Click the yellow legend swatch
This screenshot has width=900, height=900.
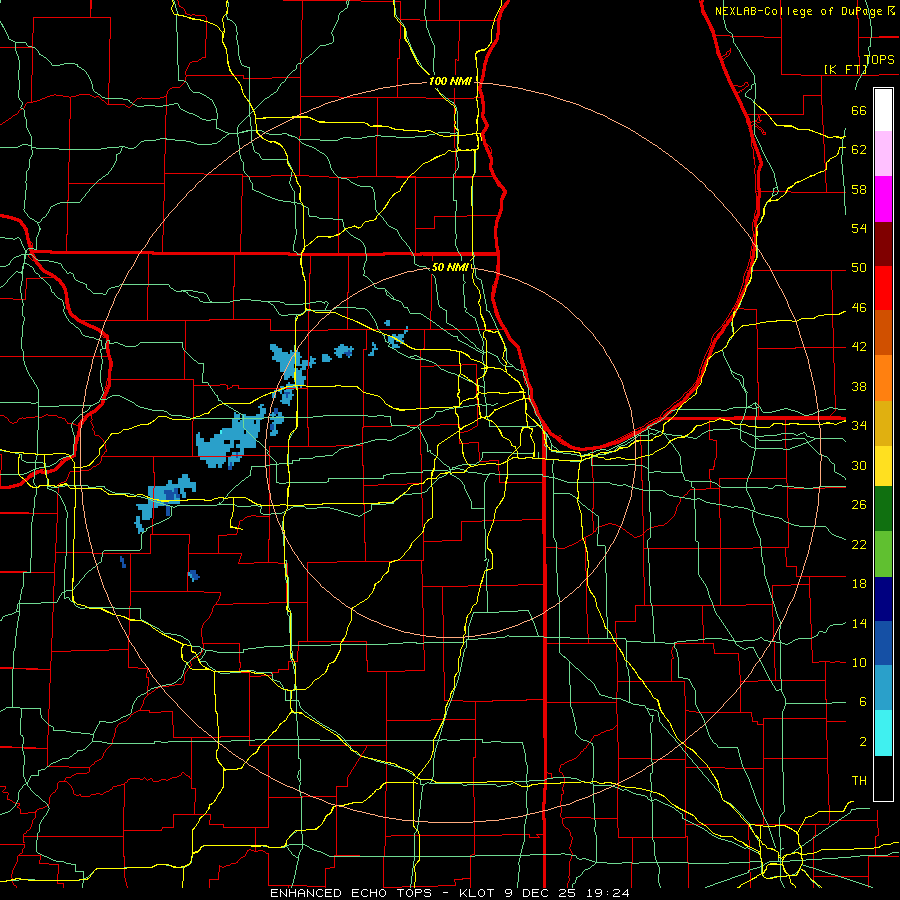(883, 466)
